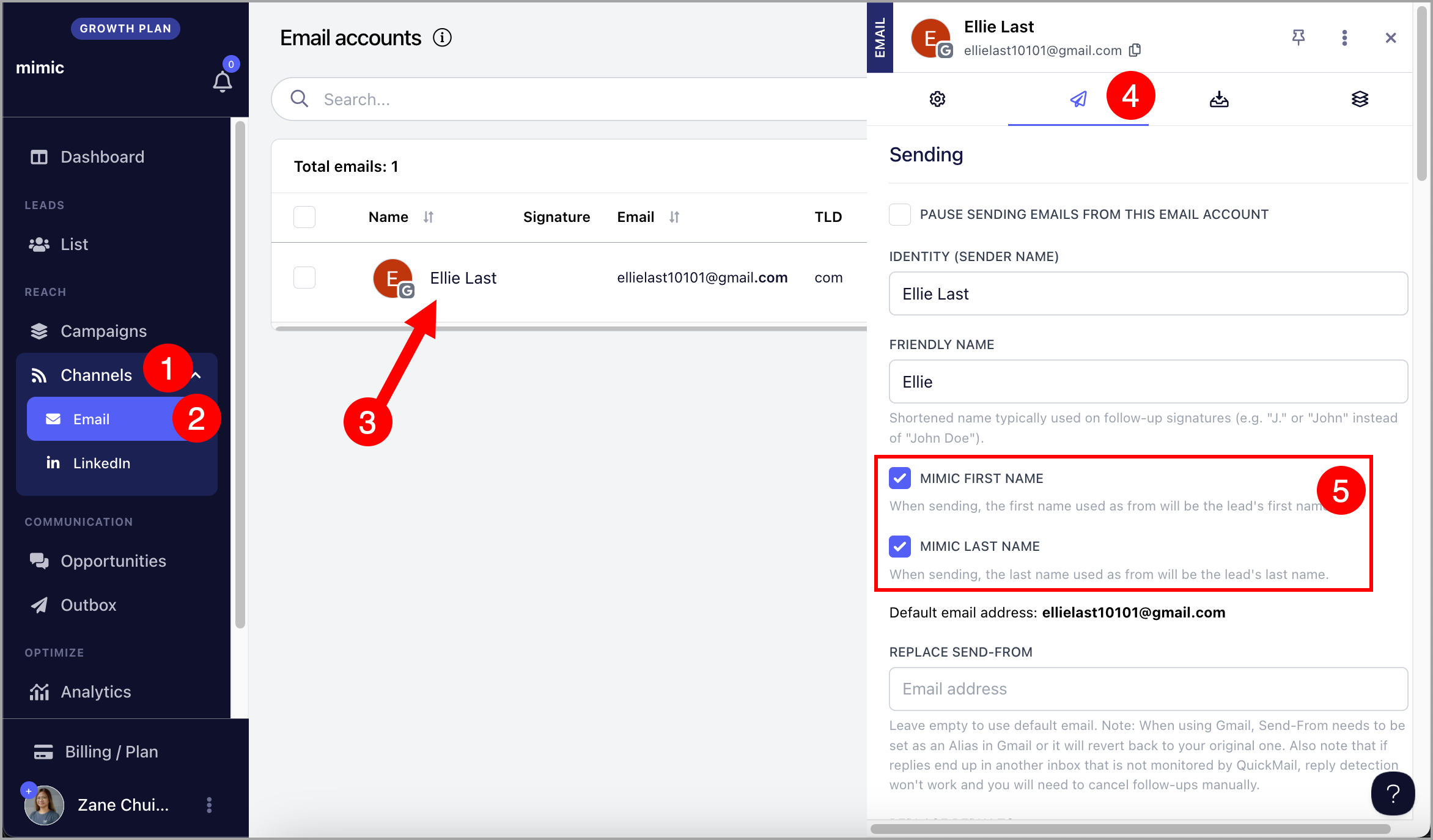The image size is (1433, 840).
Task: Click the ellielast10101@gmail.com table cell
Action: click(702, 278)
